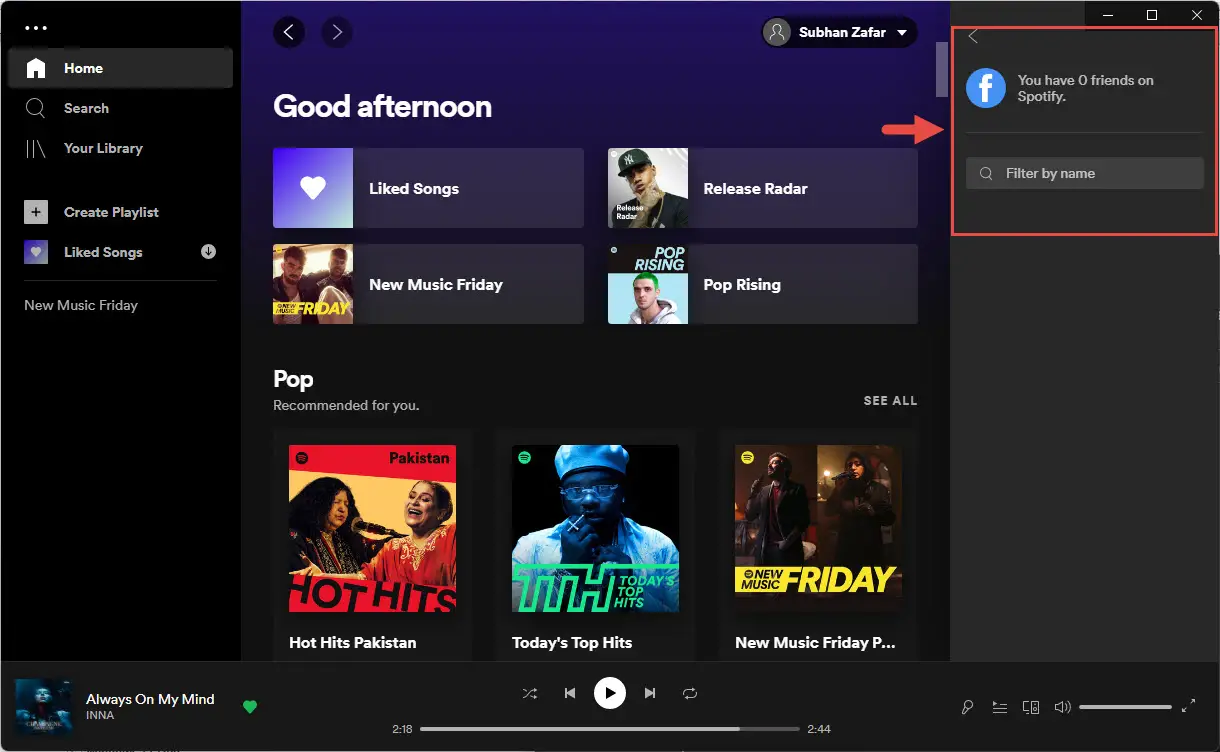Click the profile avatar icon
Image resolution: width=1220 pixels, height=752 pixels.
pyautogui.click(x=777, y=32)
